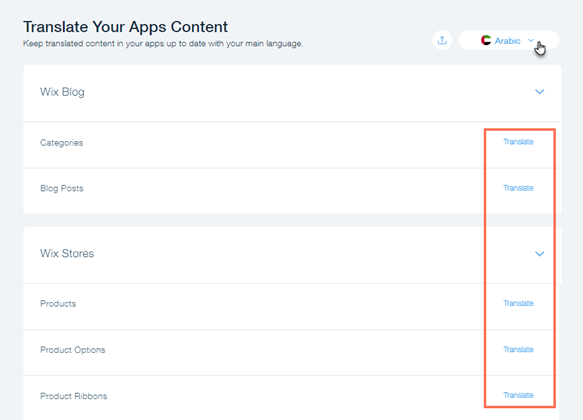583x420 pixels.
Task: Click the flag icon beside Arabic
Action: (486, 40)
